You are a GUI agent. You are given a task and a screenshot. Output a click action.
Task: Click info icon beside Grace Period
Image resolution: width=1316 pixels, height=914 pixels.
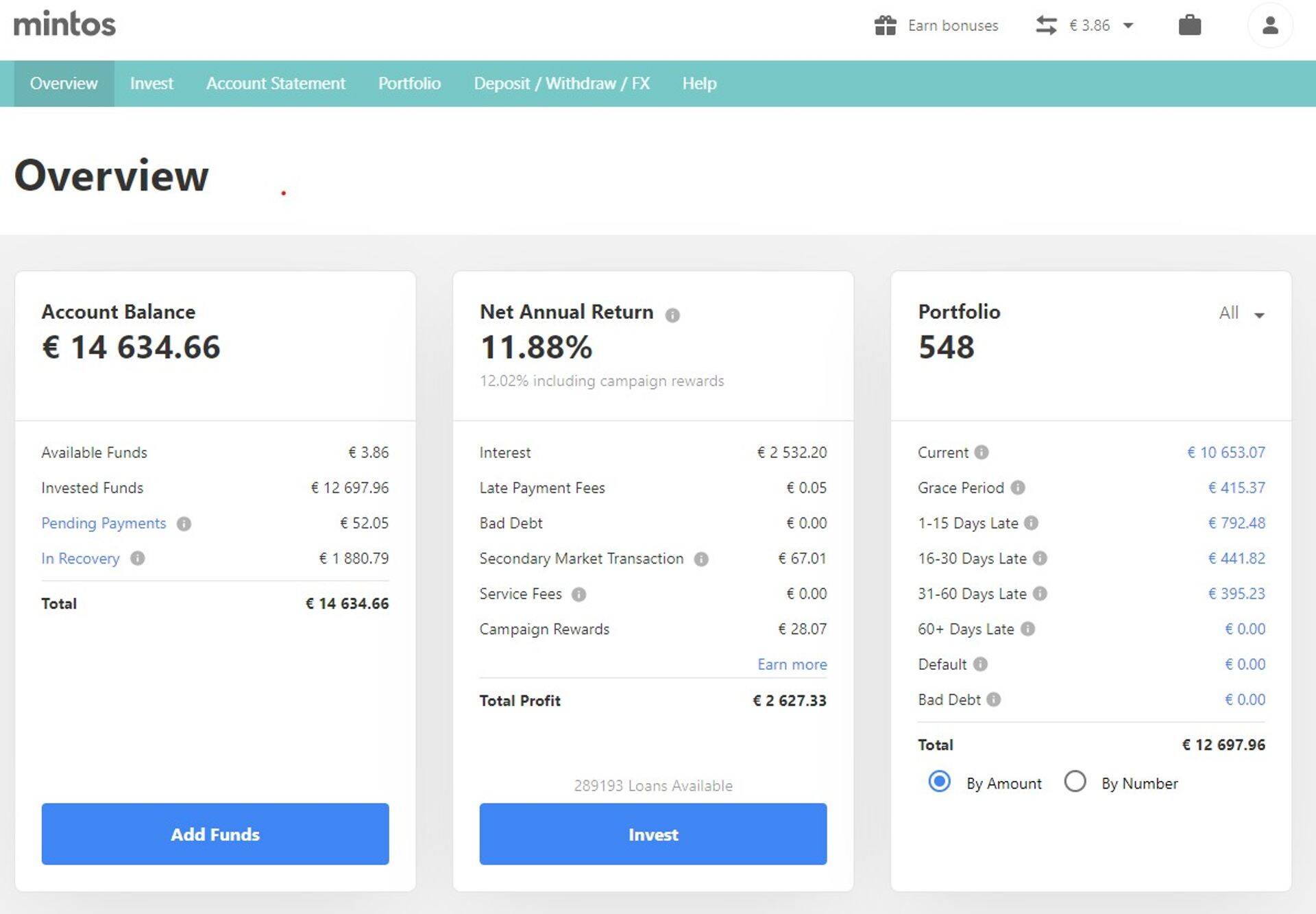tap(1018, 488)
